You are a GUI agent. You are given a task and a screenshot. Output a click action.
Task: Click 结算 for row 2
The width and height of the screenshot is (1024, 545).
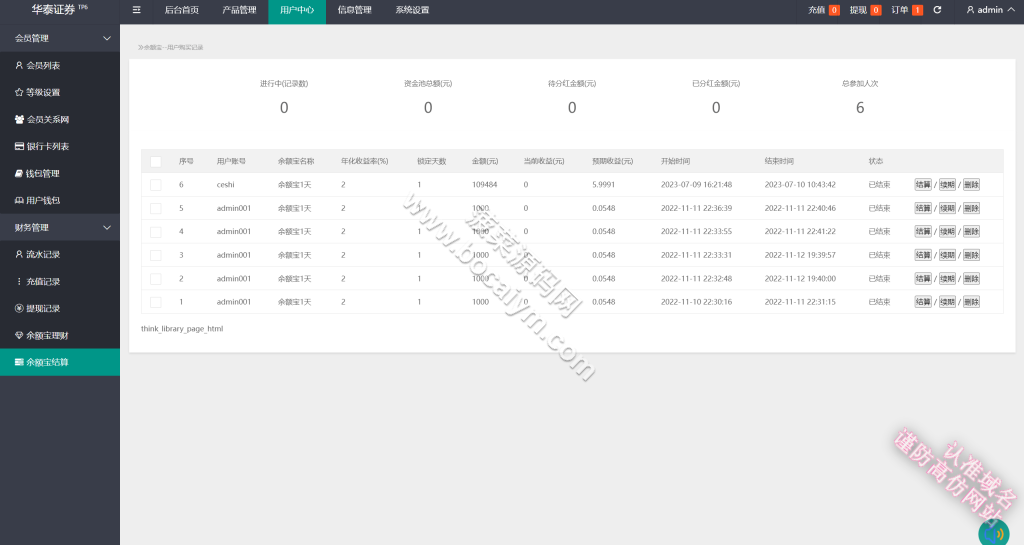tap(923, 279)
